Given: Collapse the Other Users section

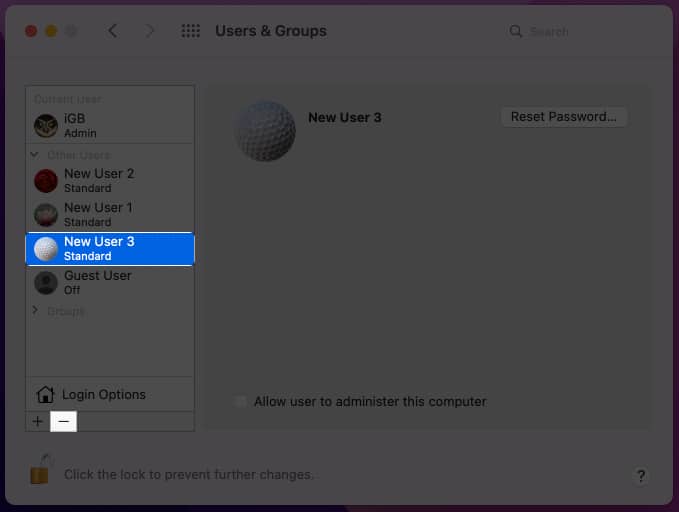Looking at the screenshot, I should click(x=35, y=155).
